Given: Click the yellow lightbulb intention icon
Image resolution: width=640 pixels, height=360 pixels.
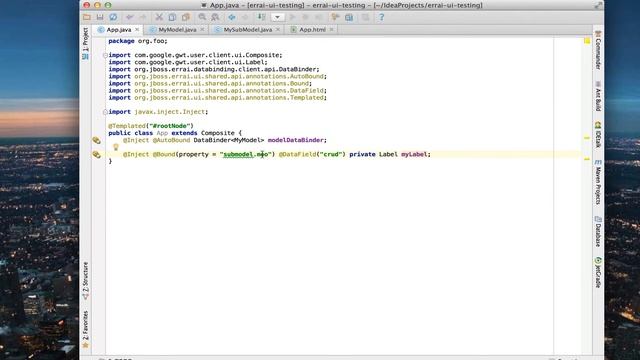Looking at the screenshot, I should tap(116, 147).
